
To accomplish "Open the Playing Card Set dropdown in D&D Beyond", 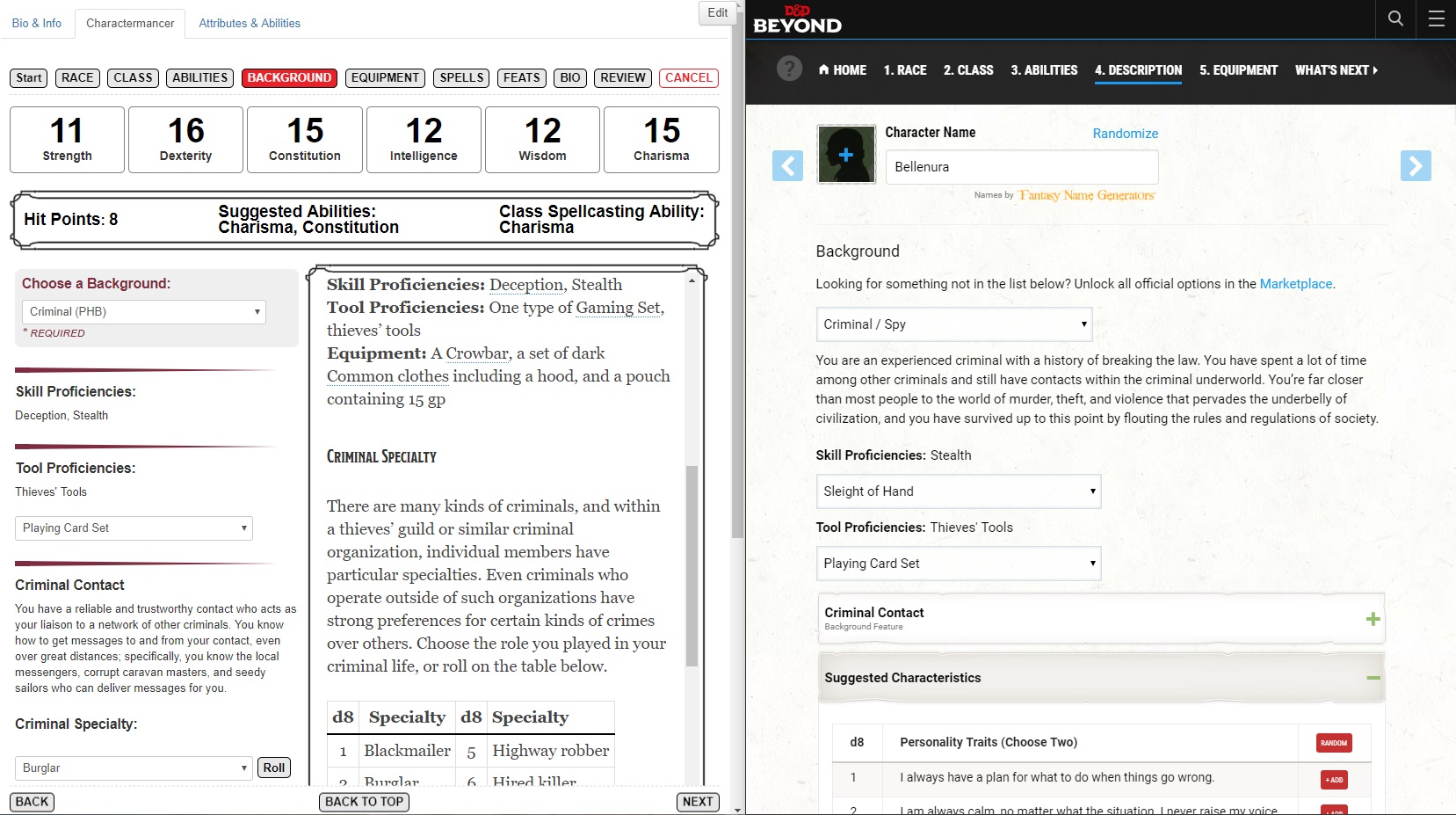I will [x=959, y=564].
